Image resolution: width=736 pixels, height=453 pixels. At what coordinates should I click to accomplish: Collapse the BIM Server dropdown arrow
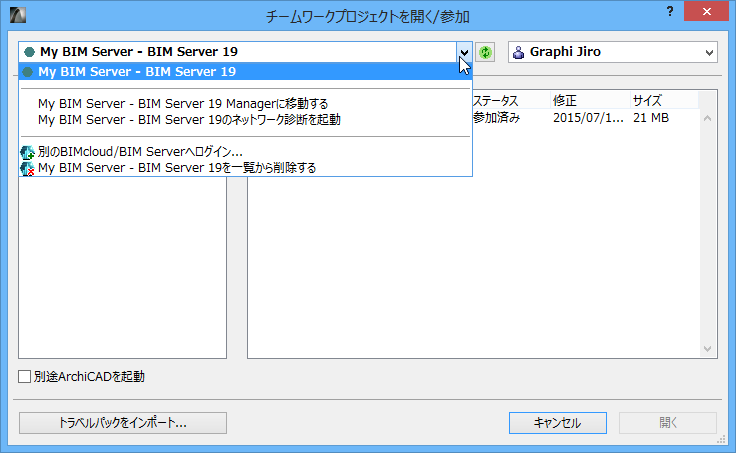pos(464,52)
